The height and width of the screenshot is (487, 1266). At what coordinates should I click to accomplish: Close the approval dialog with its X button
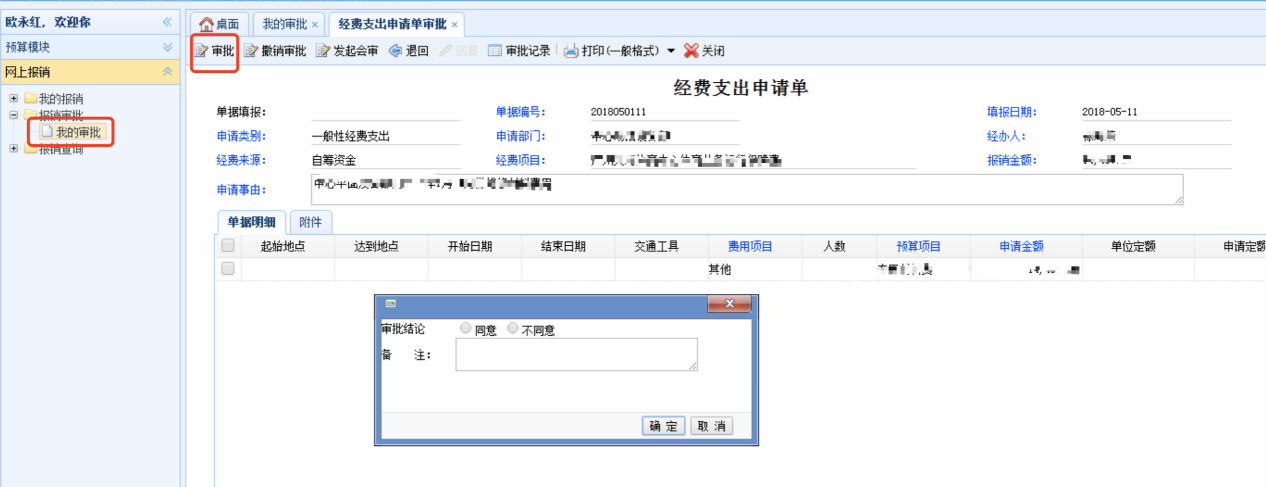pyautogui.click(x=730, y=303)
